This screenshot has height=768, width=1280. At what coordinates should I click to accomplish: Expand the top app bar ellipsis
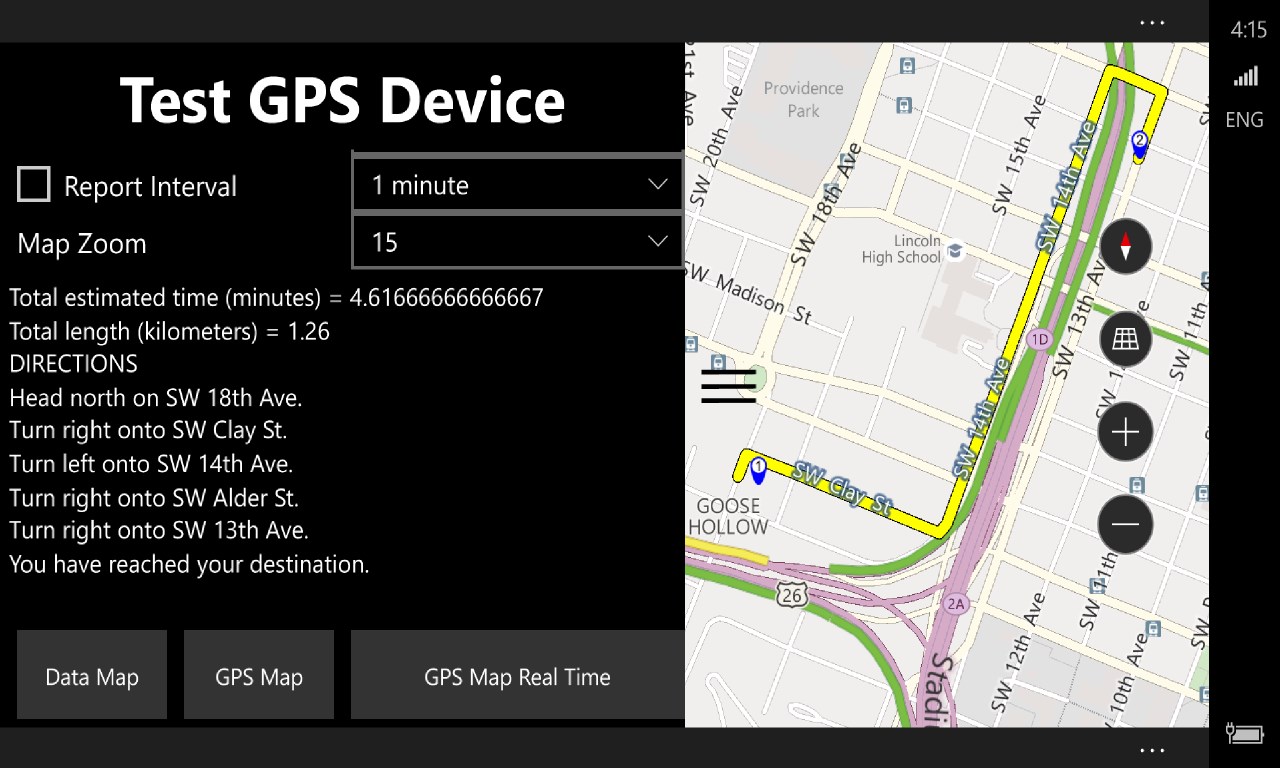pyautogui.click(x=1152, y=22)
